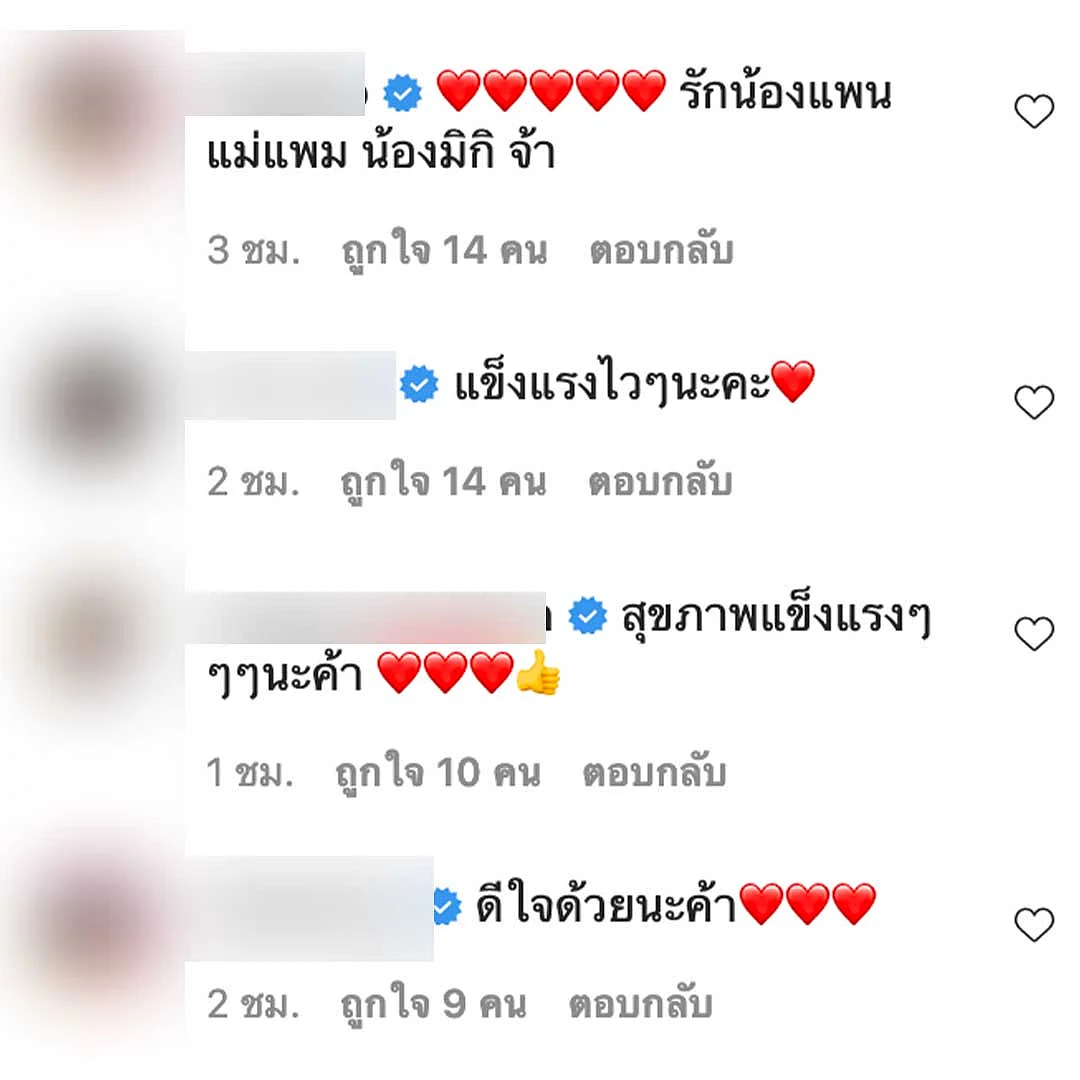The image size is (1080, 1080).
Task: Open the blurred username on third comment
Action: [366, 618]
